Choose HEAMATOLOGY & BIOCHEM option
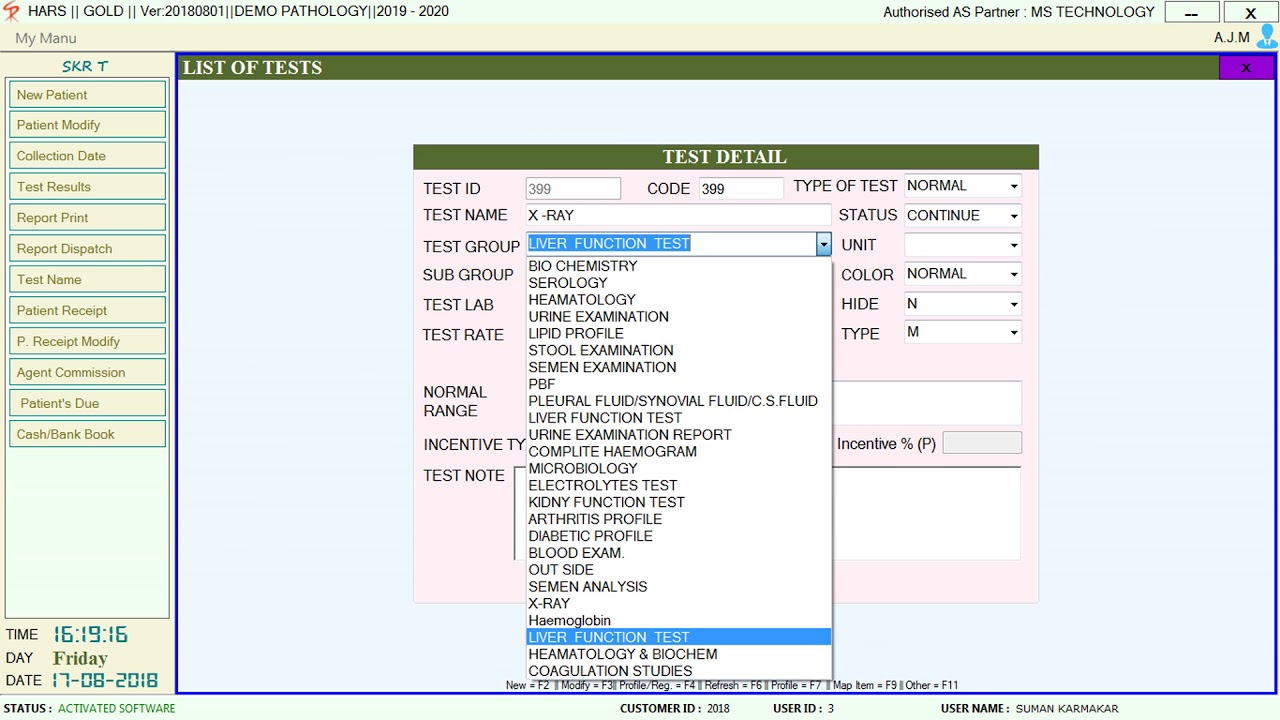Image resolution: width=1280 pixels, height=720 pixels. [x=679, y=654]
